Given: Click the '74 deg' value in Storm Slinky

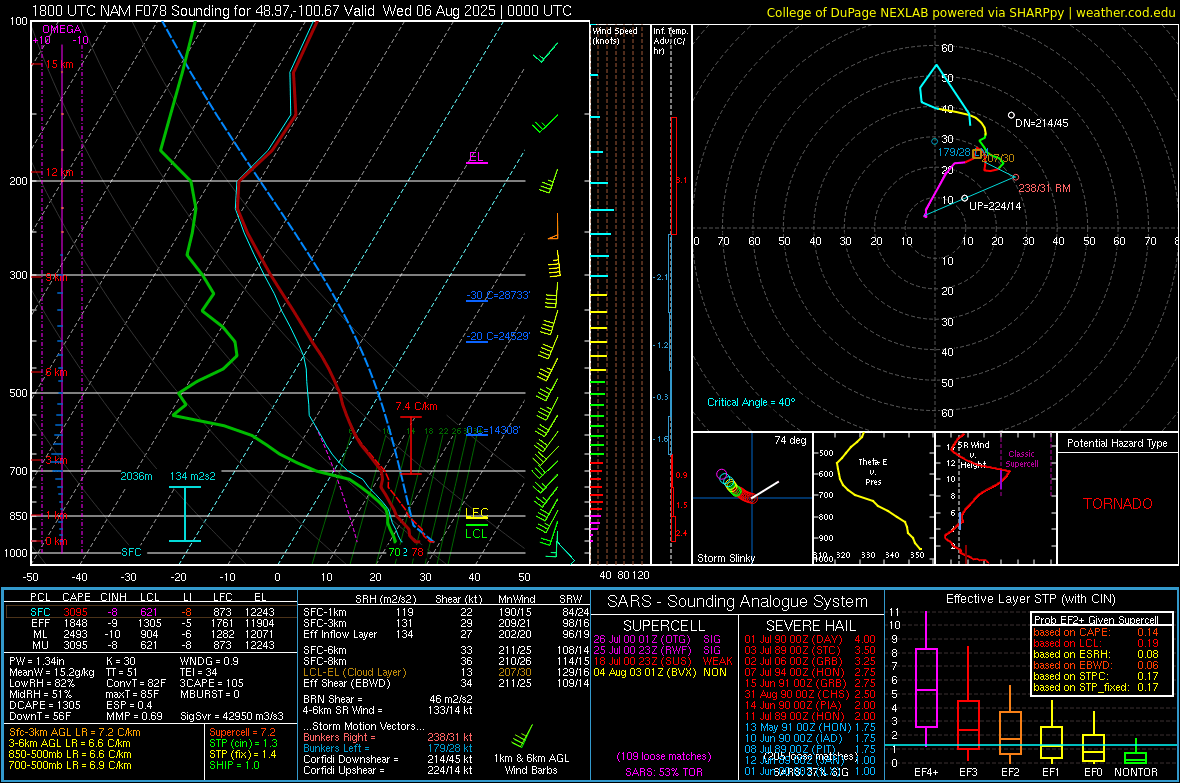Looking at the screenshot, I should pos(790,440).
